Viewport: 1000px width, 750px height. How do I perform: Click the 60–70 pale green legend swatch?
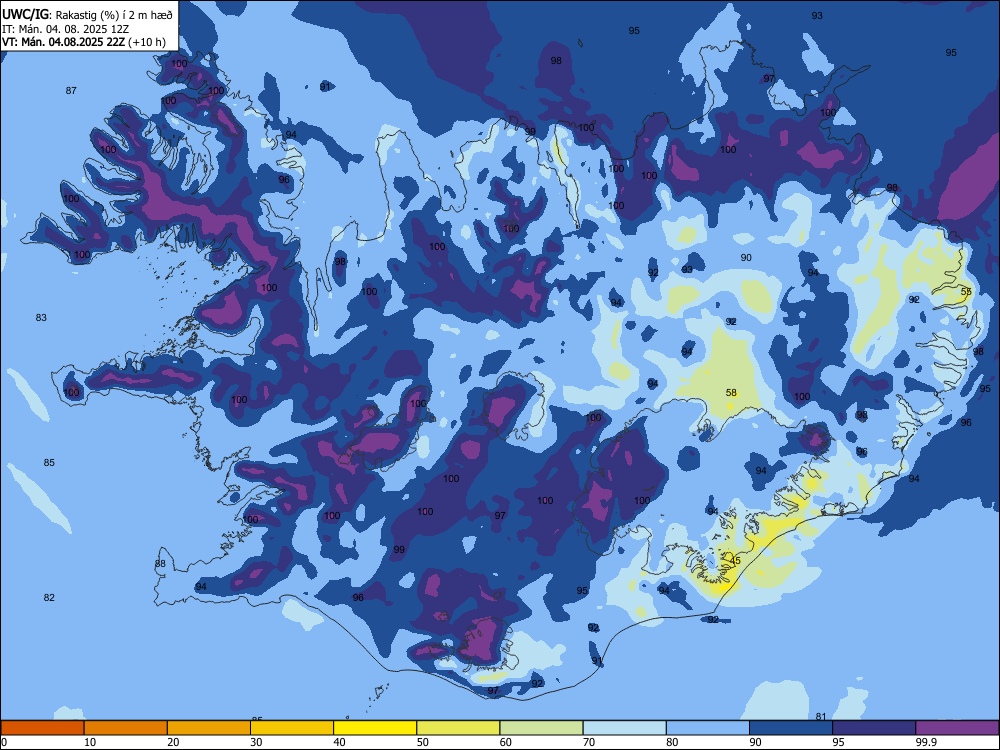pyautogui.click(x=541, y=728)
